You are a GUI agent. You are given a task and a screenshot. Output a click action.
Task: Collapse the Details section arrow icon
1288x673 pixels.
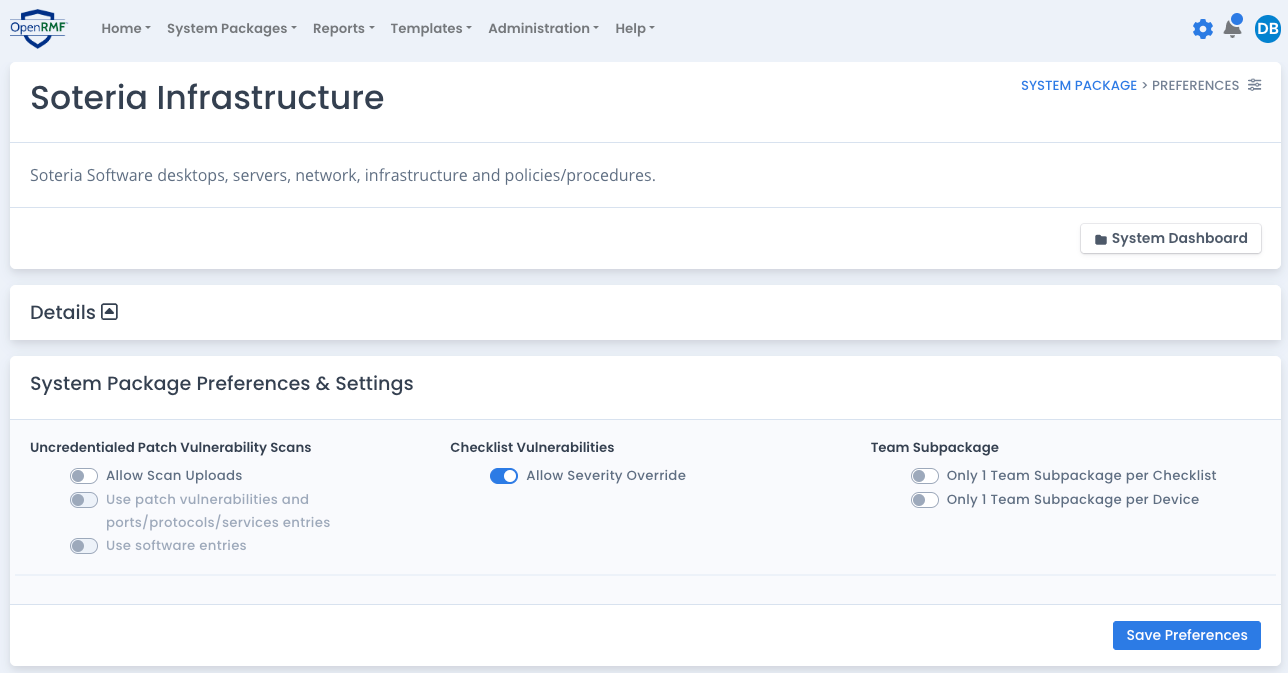(110, 312)
